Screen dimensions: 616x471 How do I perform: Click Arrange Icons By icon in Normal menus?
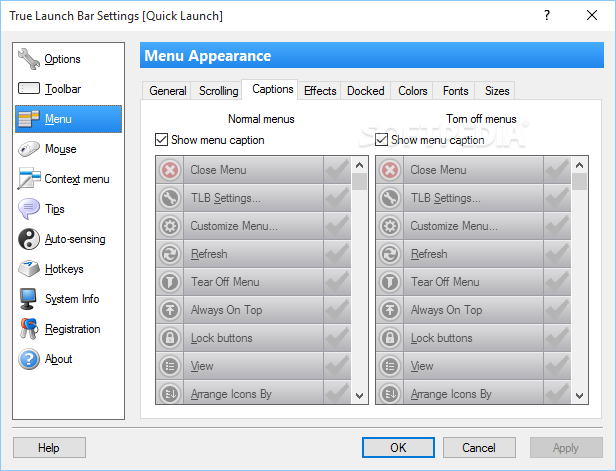(170, 393)
